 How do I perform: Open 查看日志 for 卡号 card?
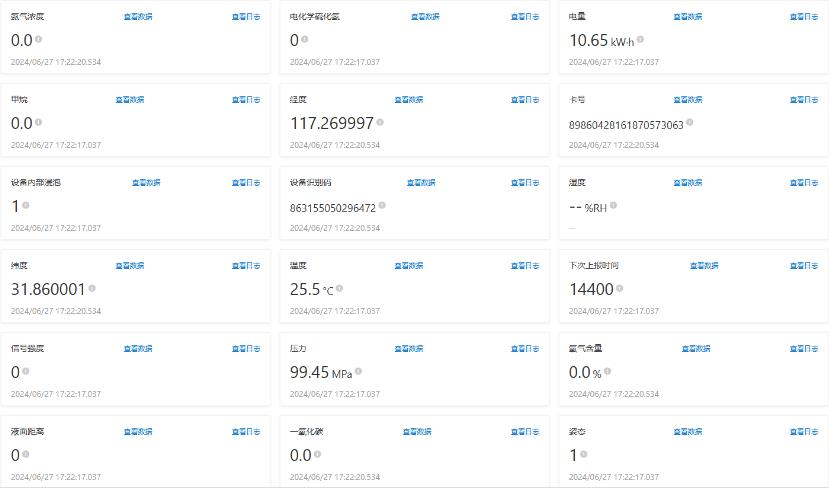click(x=804, y=100)
